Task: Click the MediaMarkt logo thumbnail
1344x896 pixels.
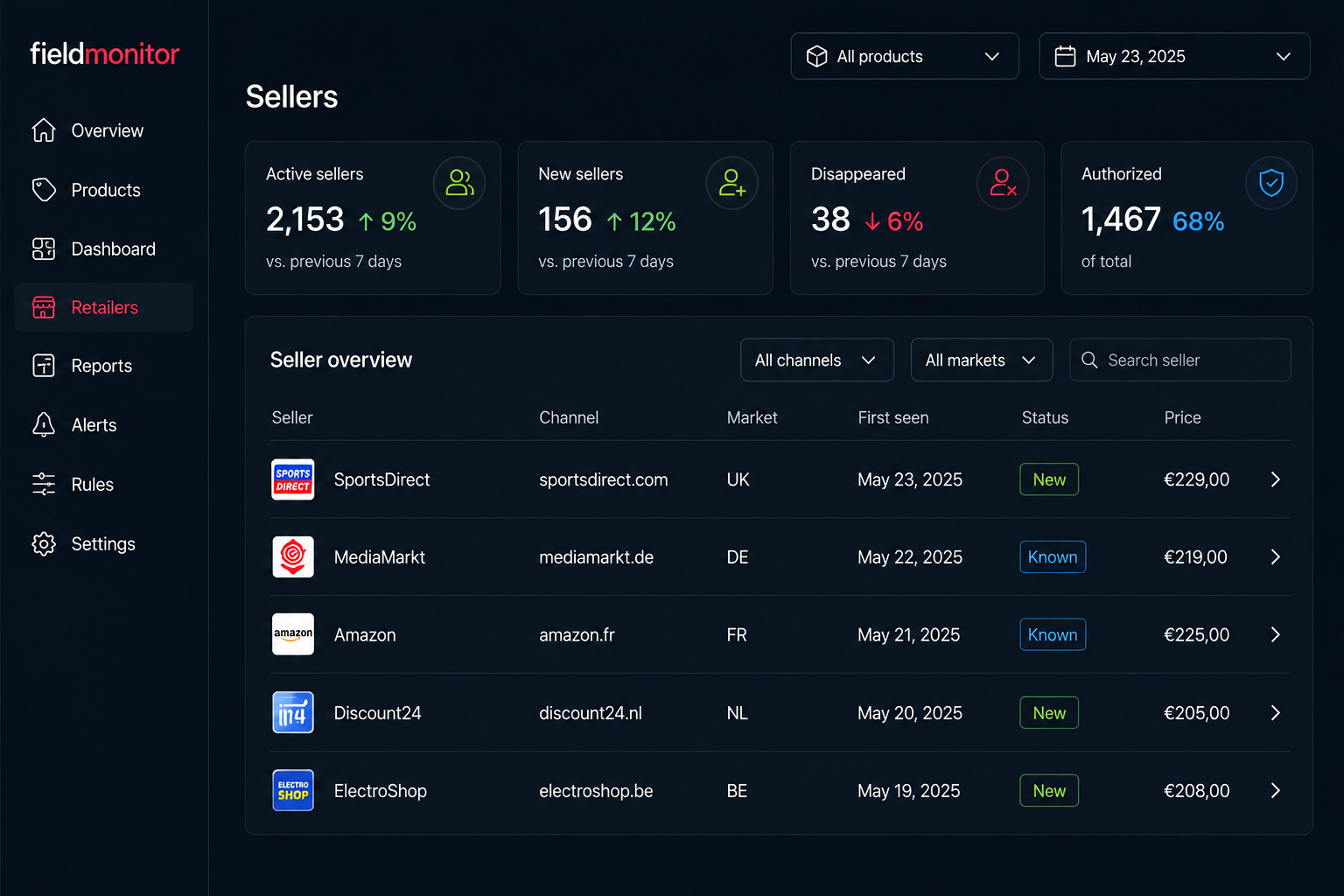Action: pyautogui.click(x=293, y=557)
